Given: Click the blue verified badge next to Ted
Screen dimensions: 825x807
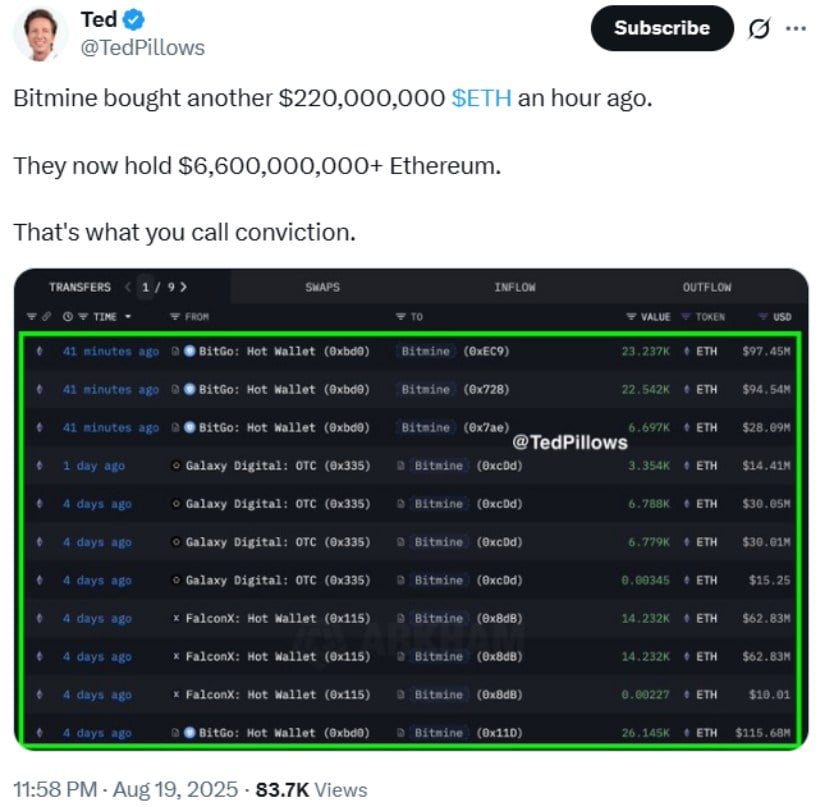Looking at the screenshot, I should coord(134,20).
